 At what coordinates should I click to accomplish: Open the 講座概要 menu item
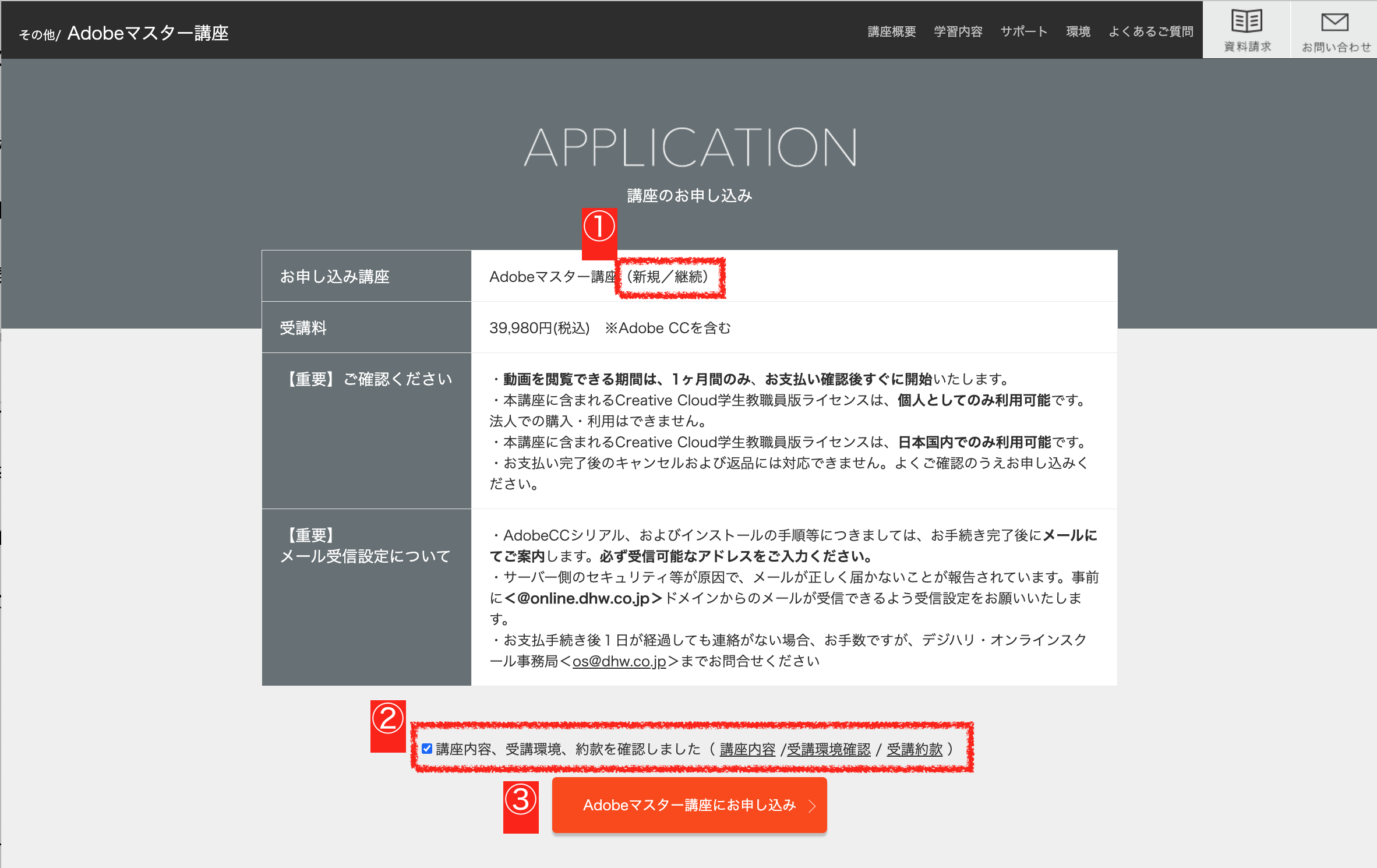point(891,31)
